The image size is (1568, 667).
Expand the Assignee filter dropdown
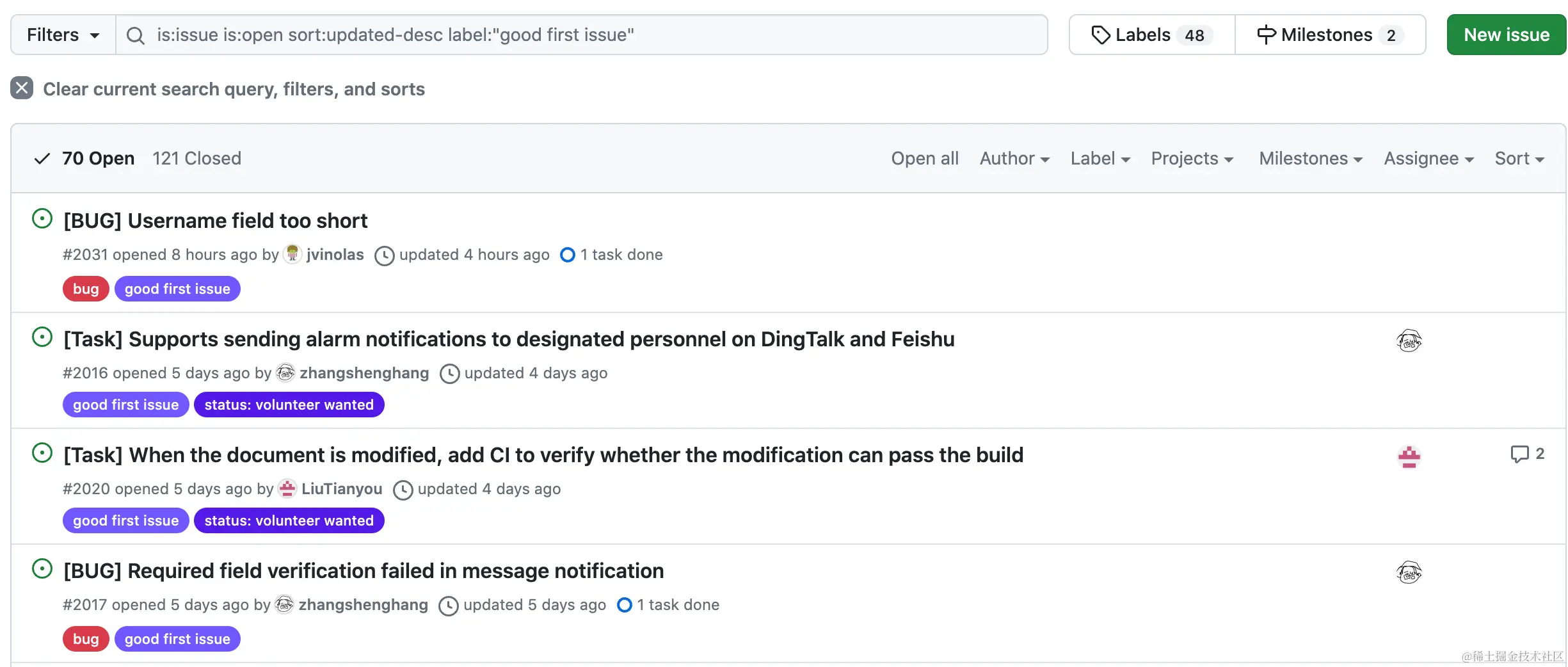(x=1428, y=158)
